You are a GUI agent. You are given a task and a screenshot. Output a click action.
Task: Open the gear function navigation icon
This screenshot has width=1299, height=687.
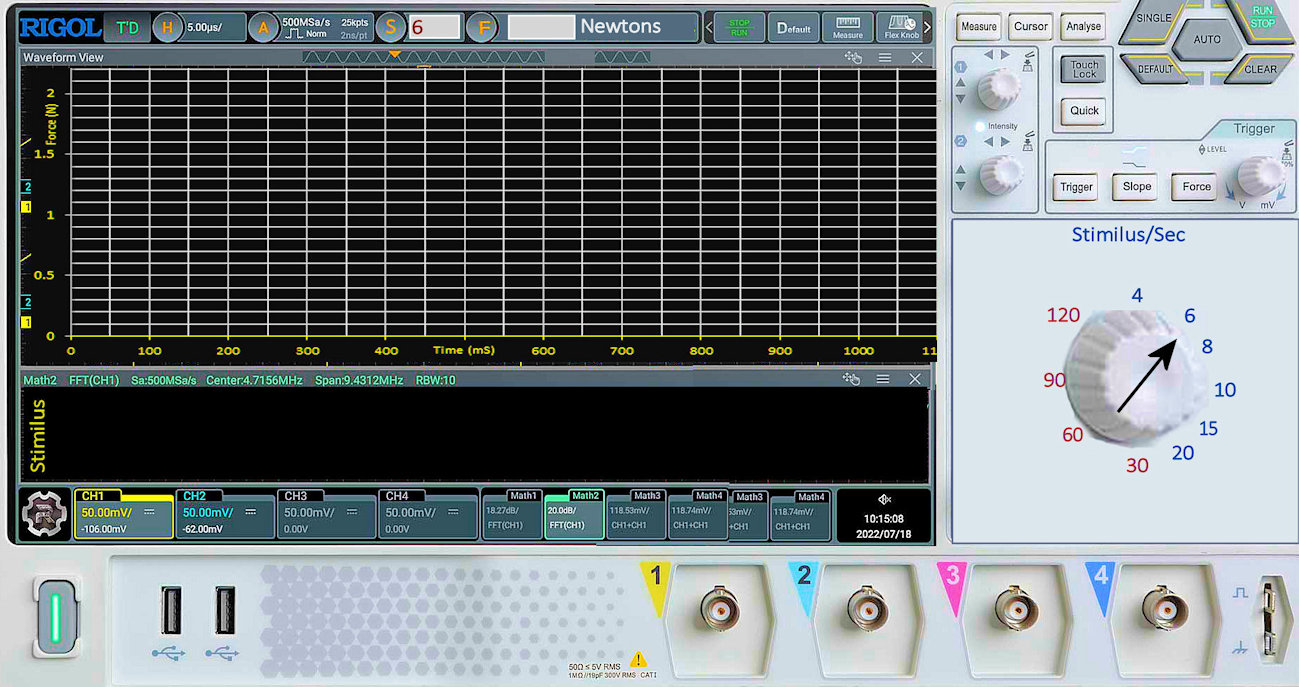pos(45,515)
